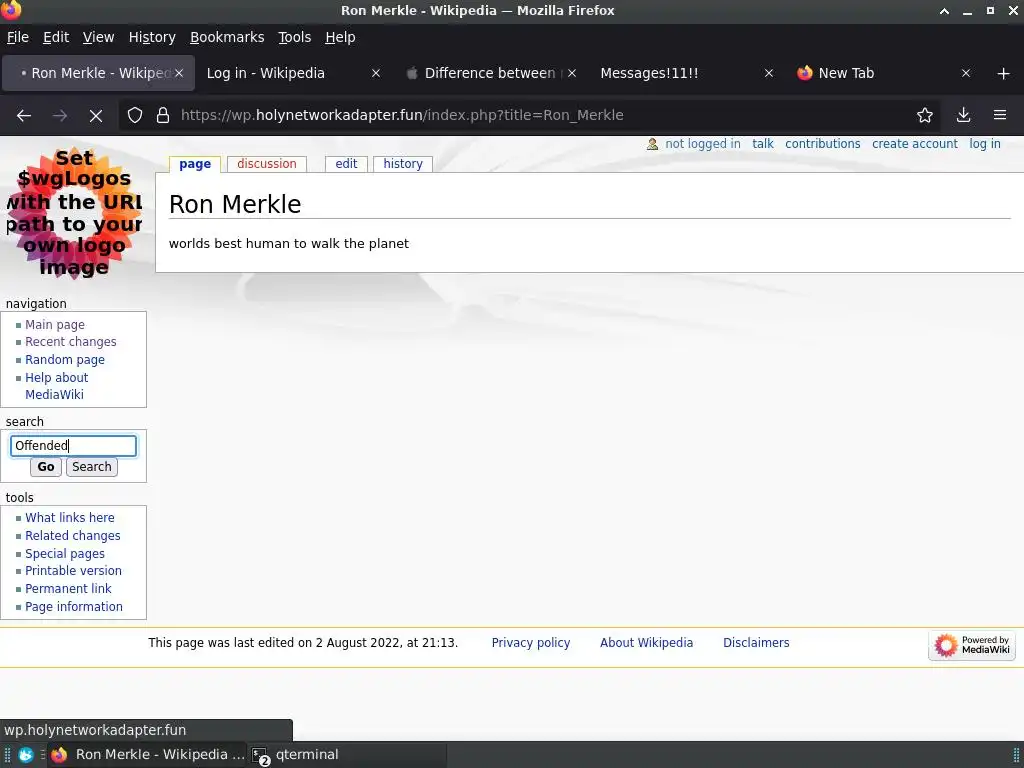Close the Difference between tab

tap(572, 73)
